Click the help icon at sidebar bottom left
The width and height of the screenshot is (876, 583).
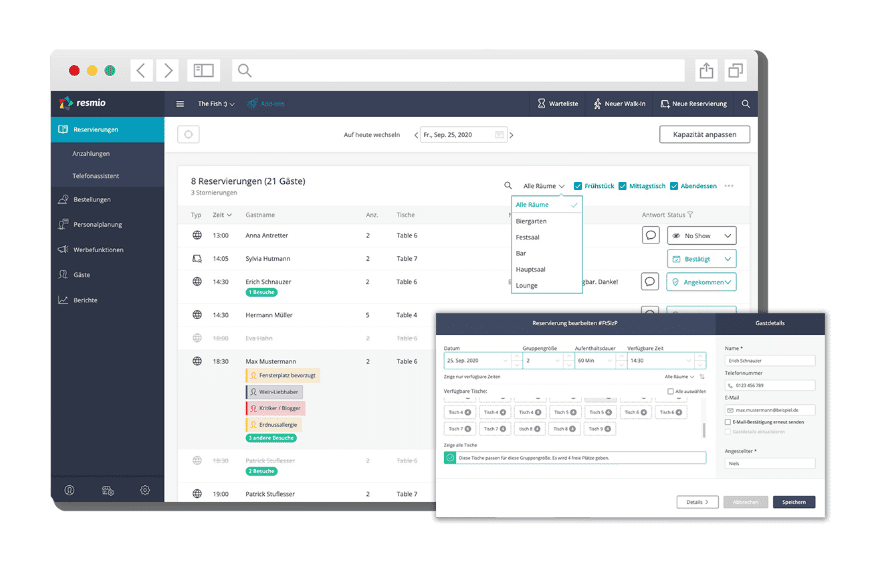(x=69, y=490)
